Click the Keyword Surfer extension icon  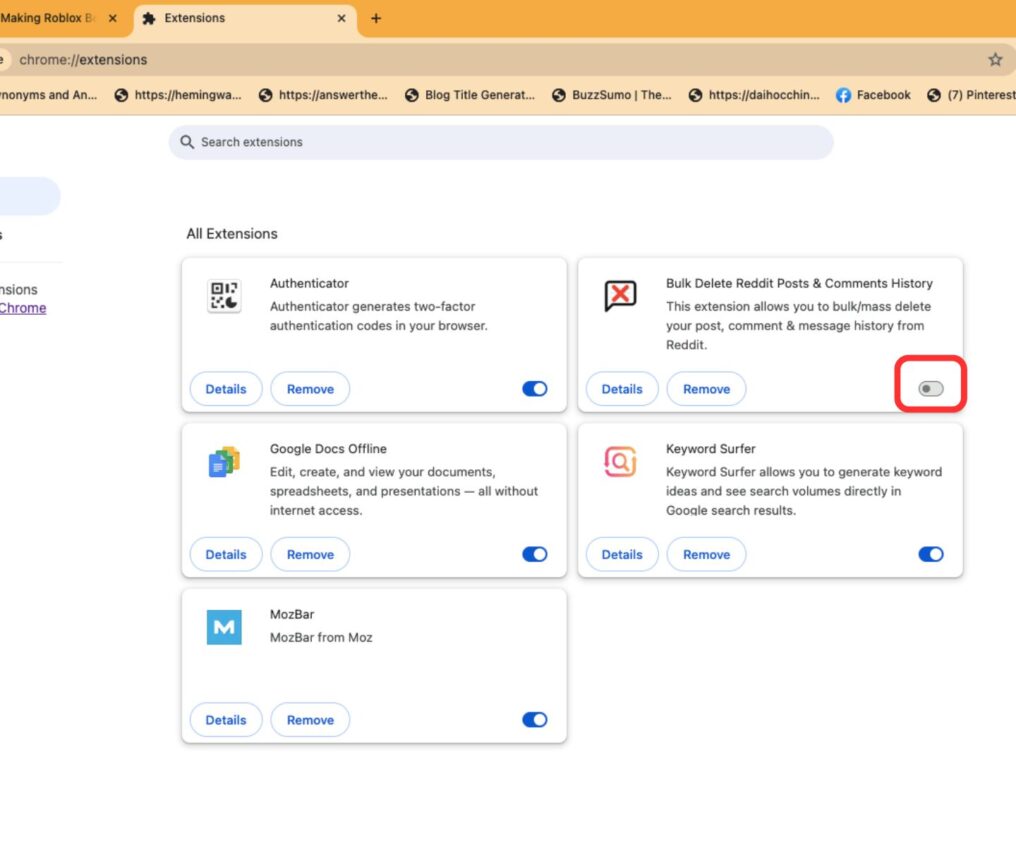tap(619, 462)
